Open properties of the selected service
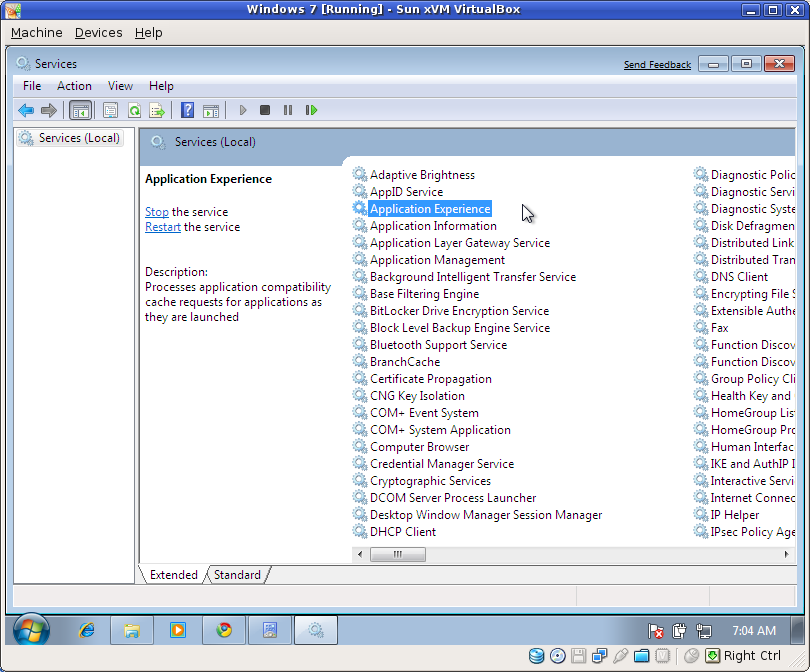 coord(110,110)
